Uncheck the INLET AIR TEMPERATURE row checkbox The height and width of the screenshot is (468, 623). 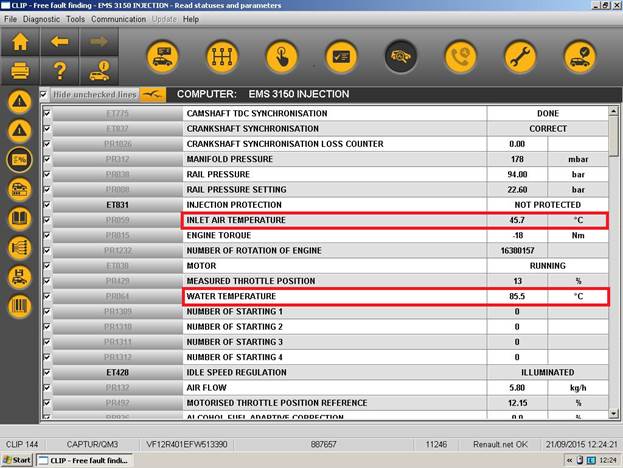coord(46,220)
